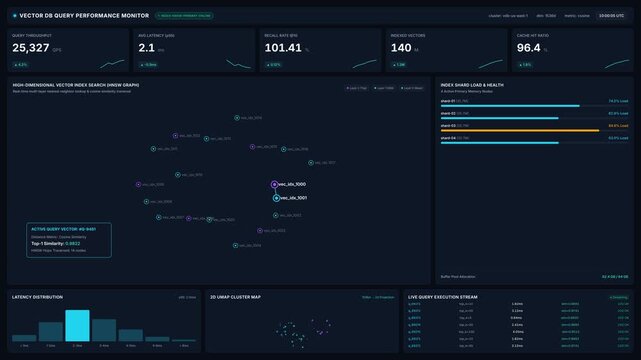
Task: Open the Query Throughput sparkline chart
Action: click(x=112, y=64)
